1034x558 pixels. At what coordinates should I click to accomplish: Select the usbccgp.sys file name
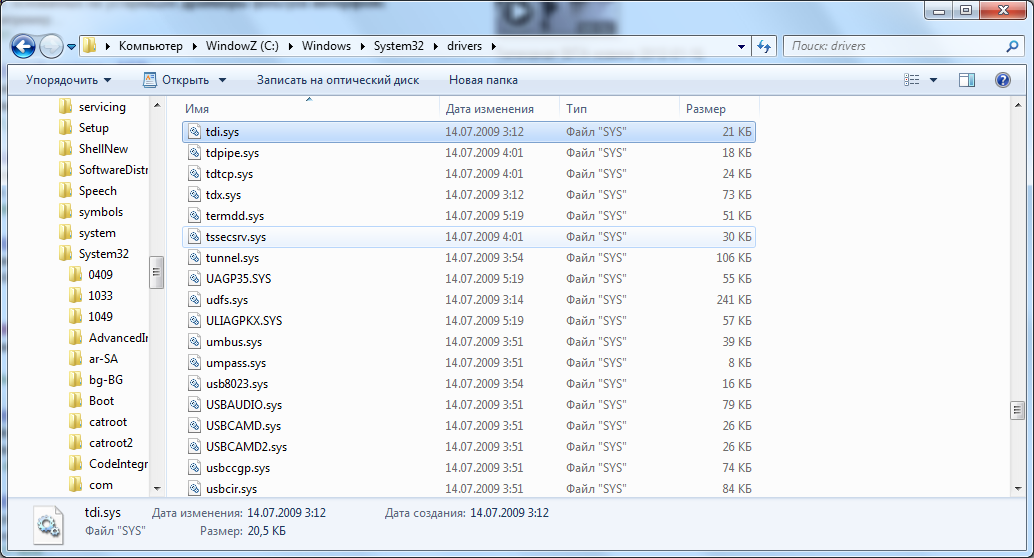pos(237,468)
